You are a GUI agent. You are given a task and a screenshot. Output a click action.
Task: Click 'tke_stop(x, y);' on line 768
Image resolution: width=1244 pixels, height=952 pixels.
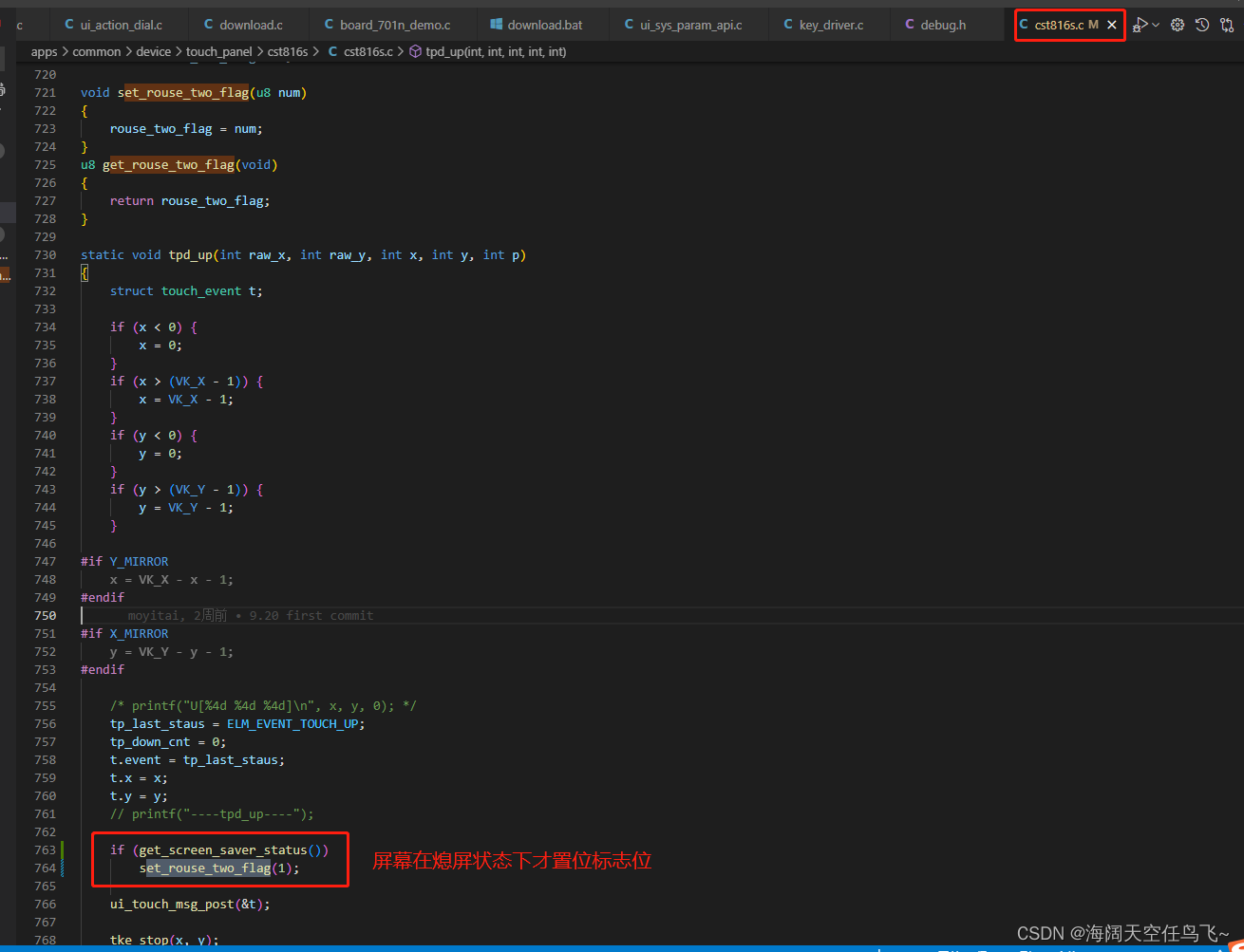[164, 940]
